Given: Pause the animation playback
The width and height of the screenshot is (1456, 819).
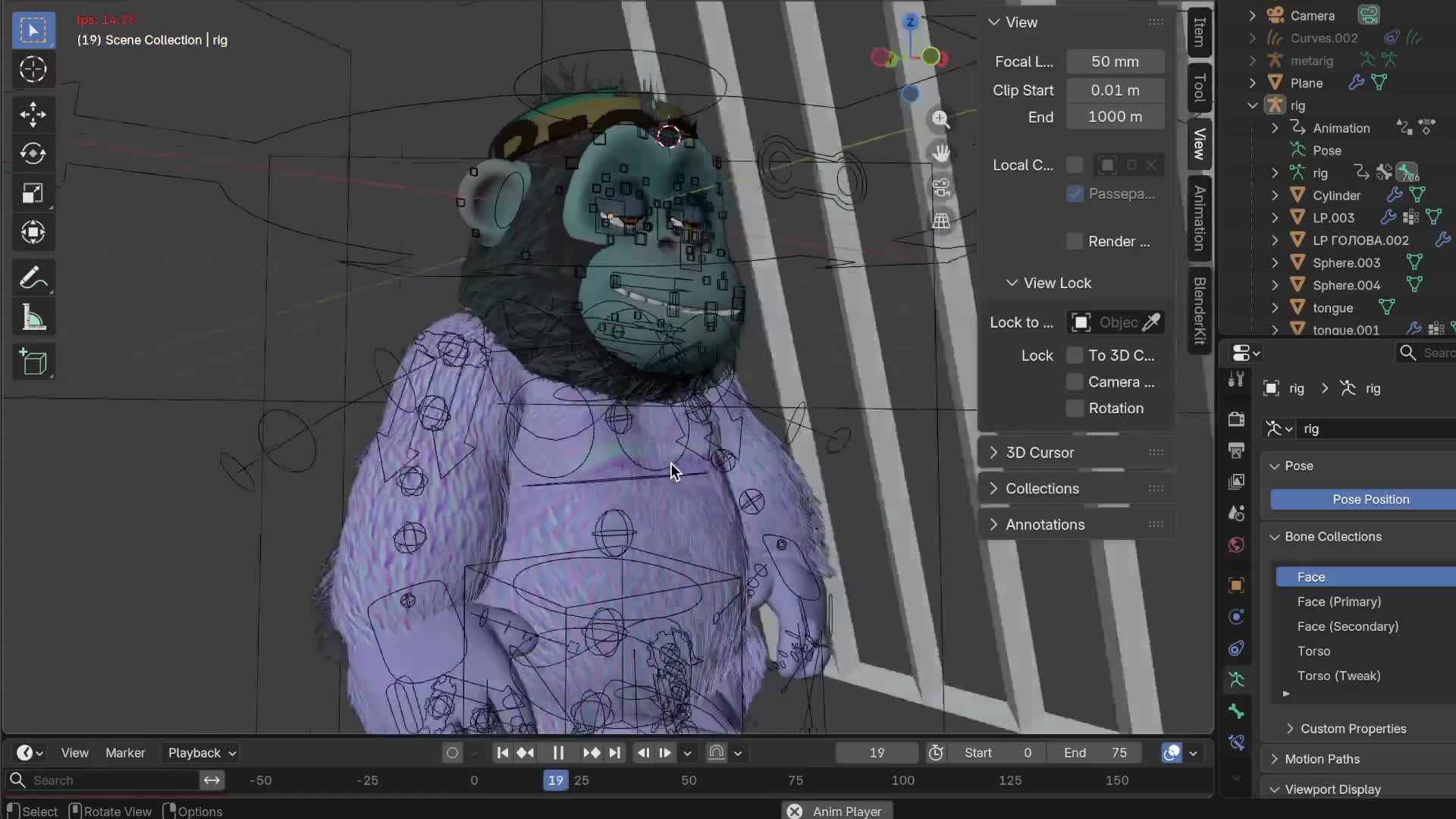Looking at the screenshot, I should pyautogui.click(x=558, y=753).
